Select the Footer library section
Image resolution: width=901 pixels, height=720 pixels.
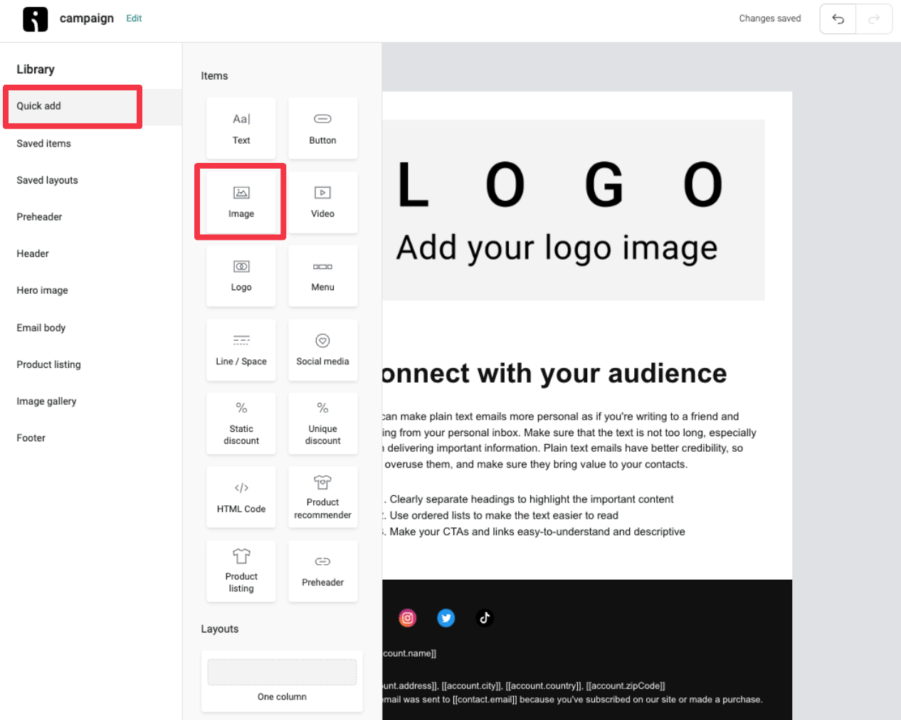(x=31, y=437)
